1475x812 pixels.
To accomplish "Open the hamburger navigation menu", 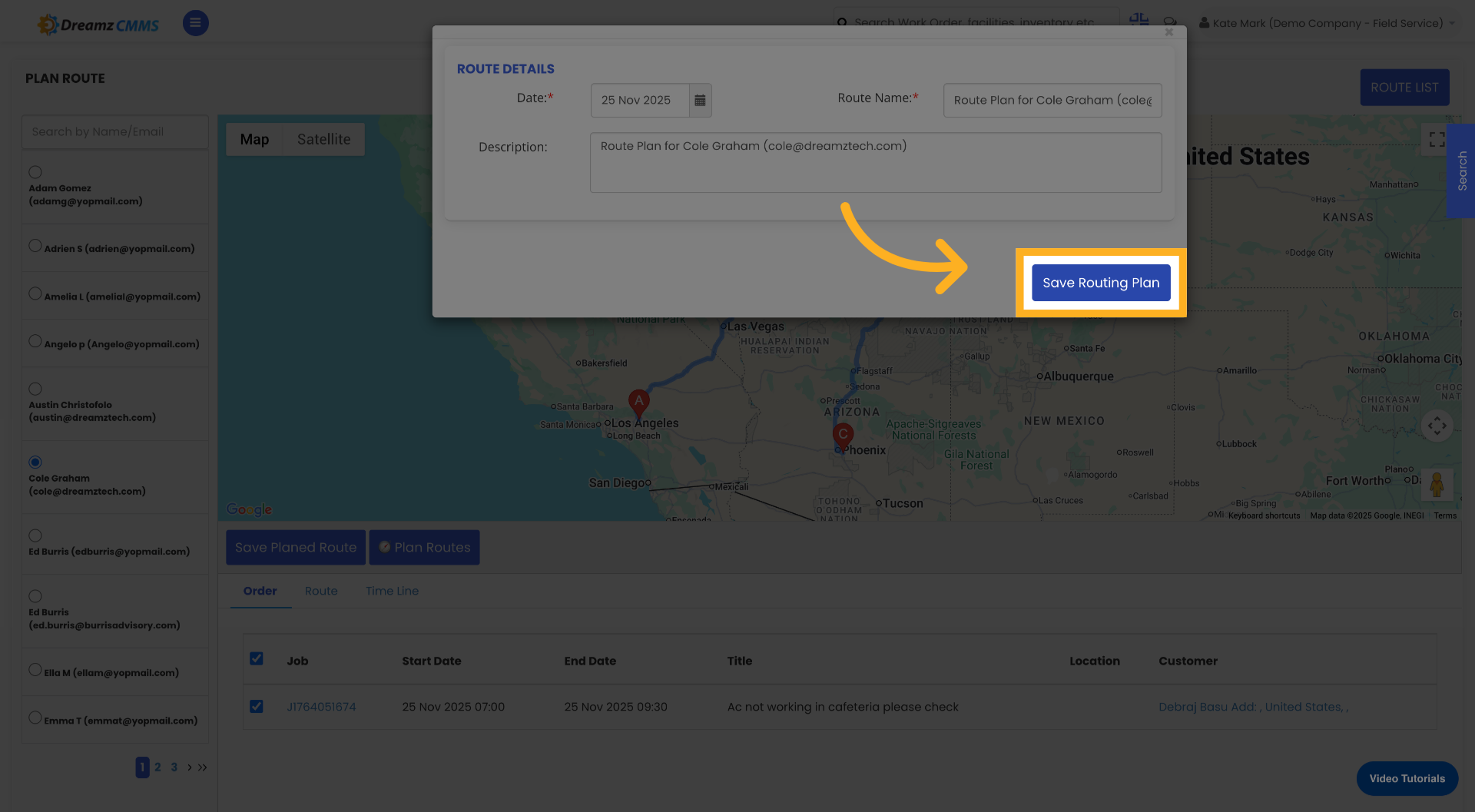I will [x=195, y=23].
